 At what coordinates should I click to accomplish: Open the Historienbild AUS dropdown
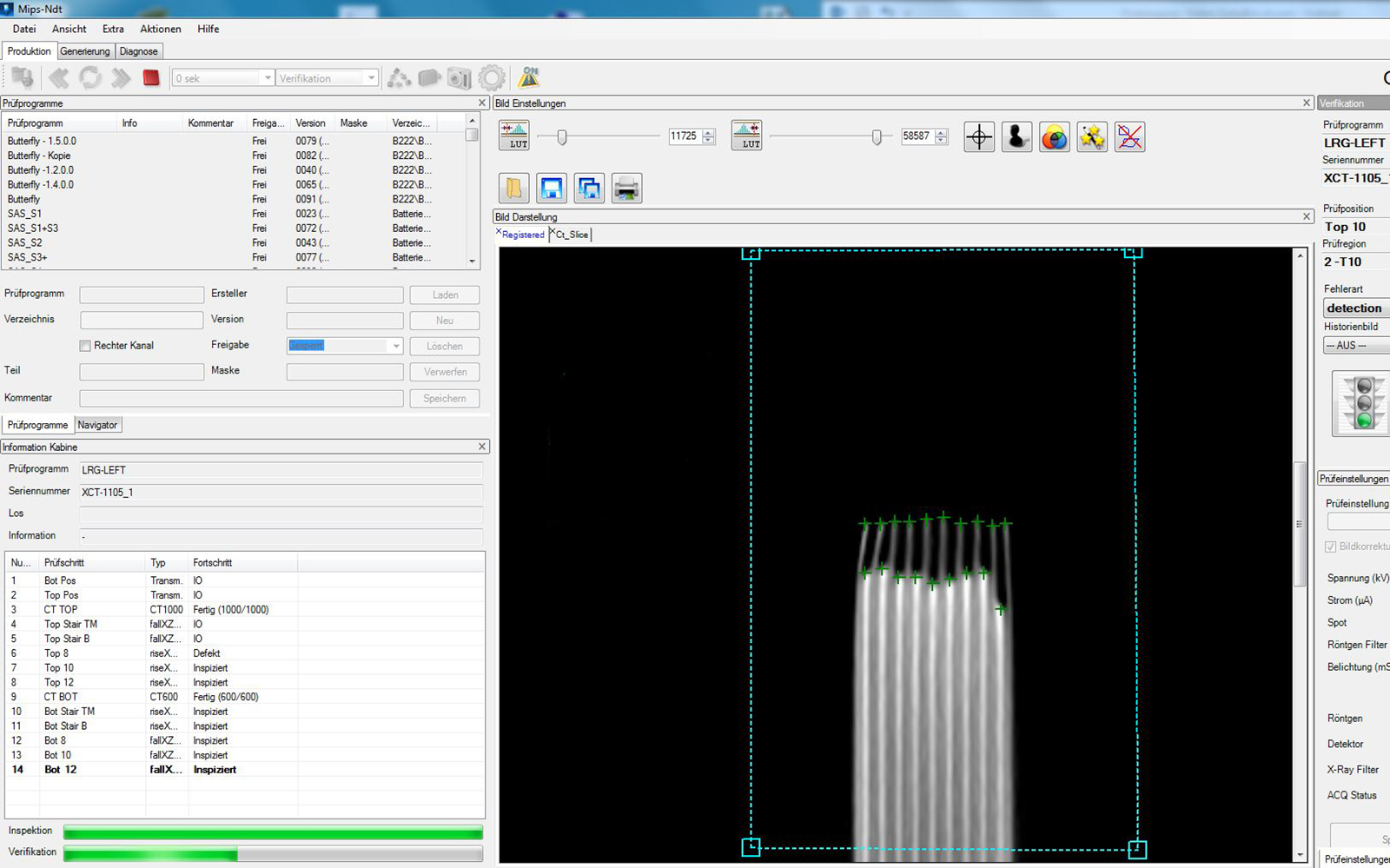[x=1355, y=345]
